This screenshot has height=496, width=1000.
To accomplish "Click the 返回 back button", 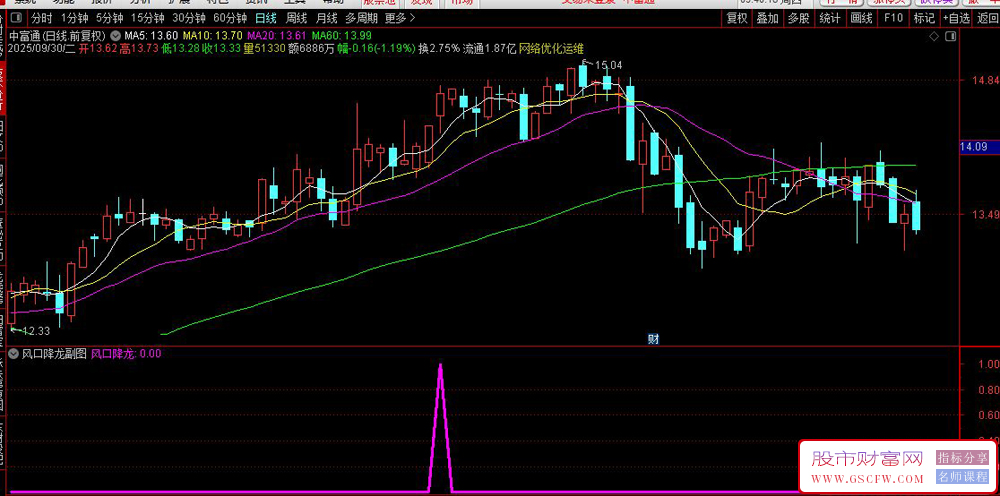I will coord(987,18).
